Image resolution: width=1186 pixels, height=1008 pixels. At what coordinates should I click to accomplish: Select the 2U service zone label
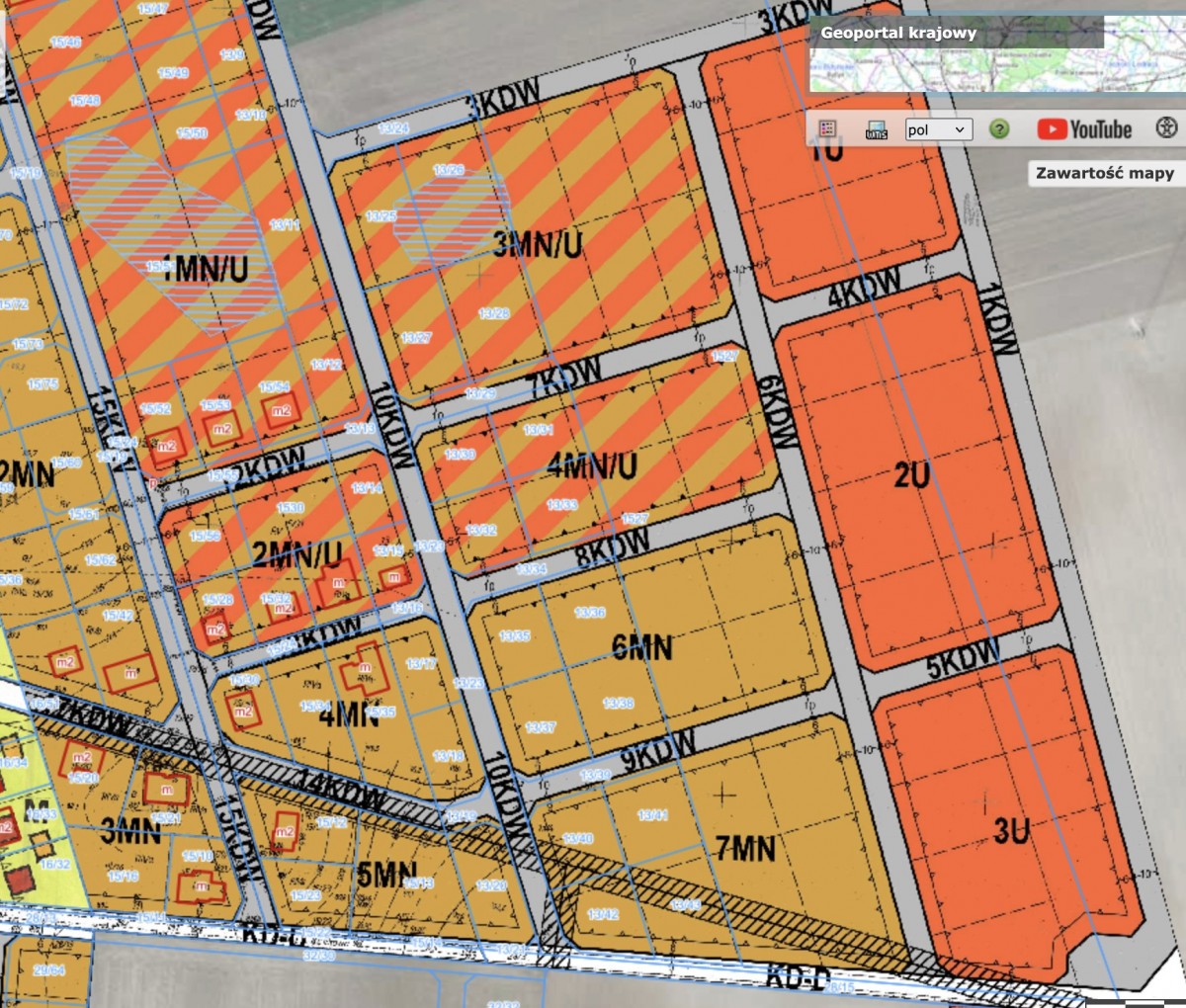[912, 475]
